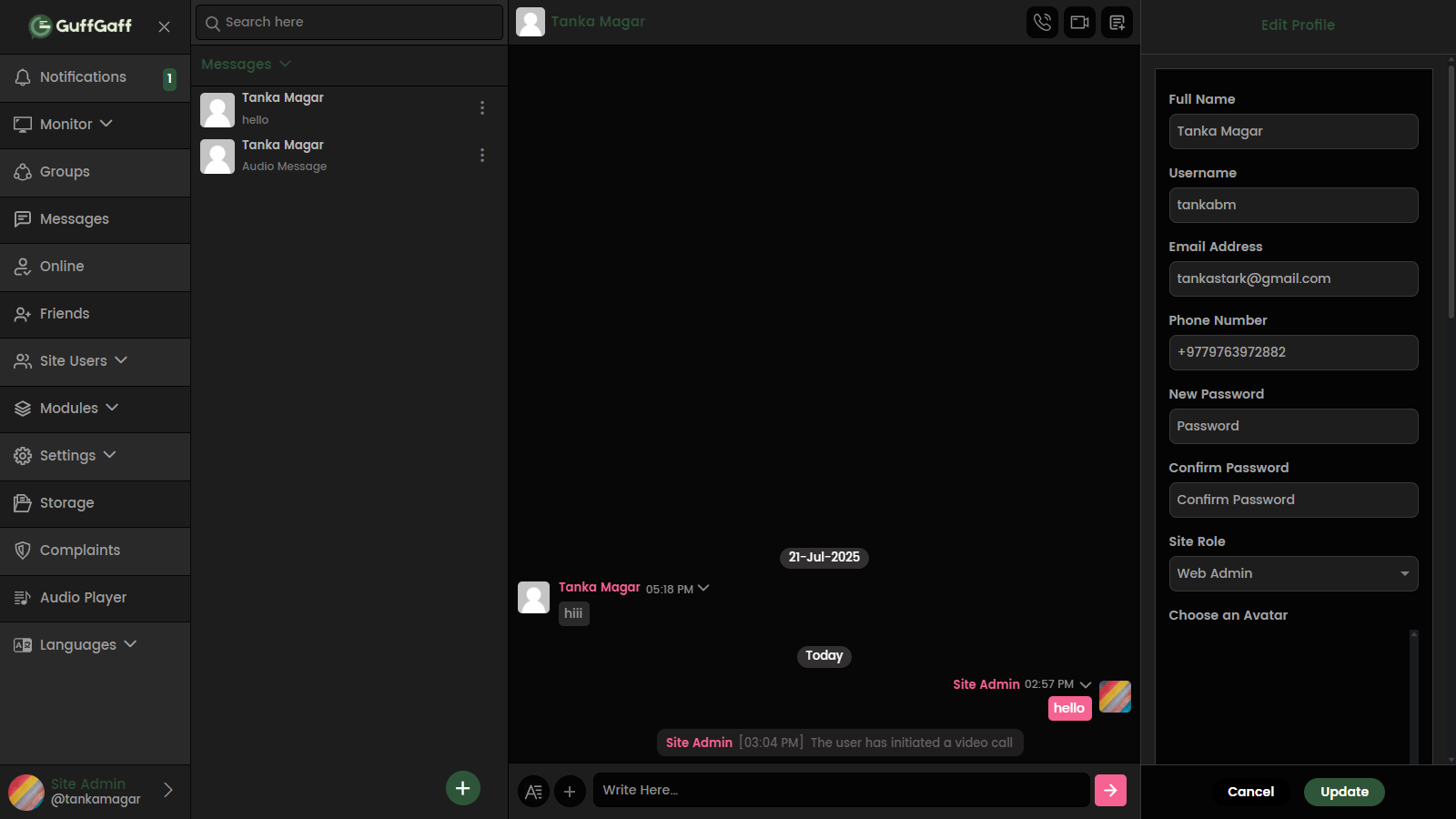
Task: Cancel profile editing
Action: [1250, 792]
